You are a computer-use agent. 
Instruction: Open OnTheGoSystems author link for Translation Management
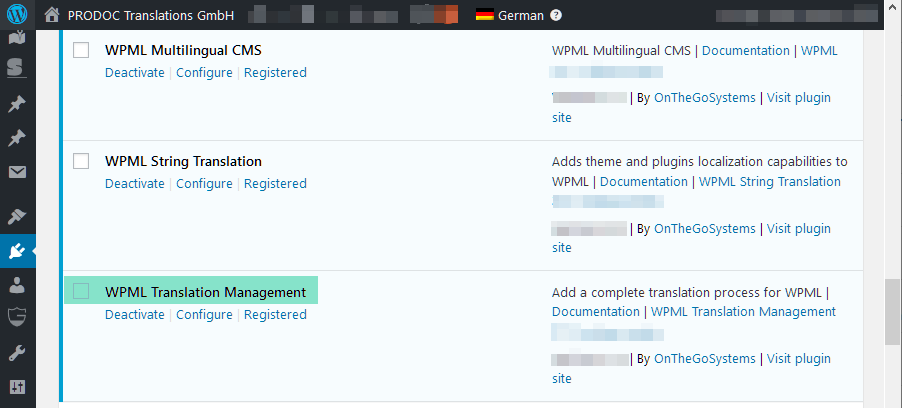pyautogui.click(x=705, y=359)
